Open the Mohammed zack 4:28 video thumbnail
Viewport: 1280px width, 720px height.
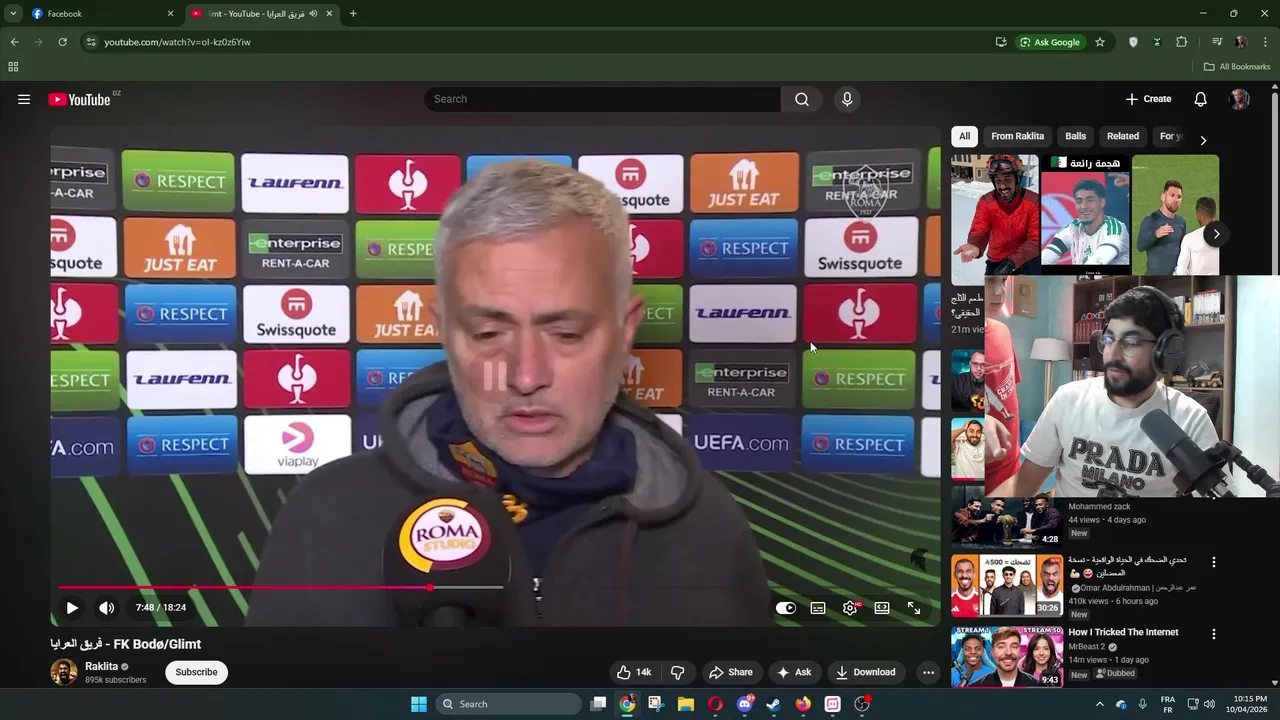(1007, 517)
